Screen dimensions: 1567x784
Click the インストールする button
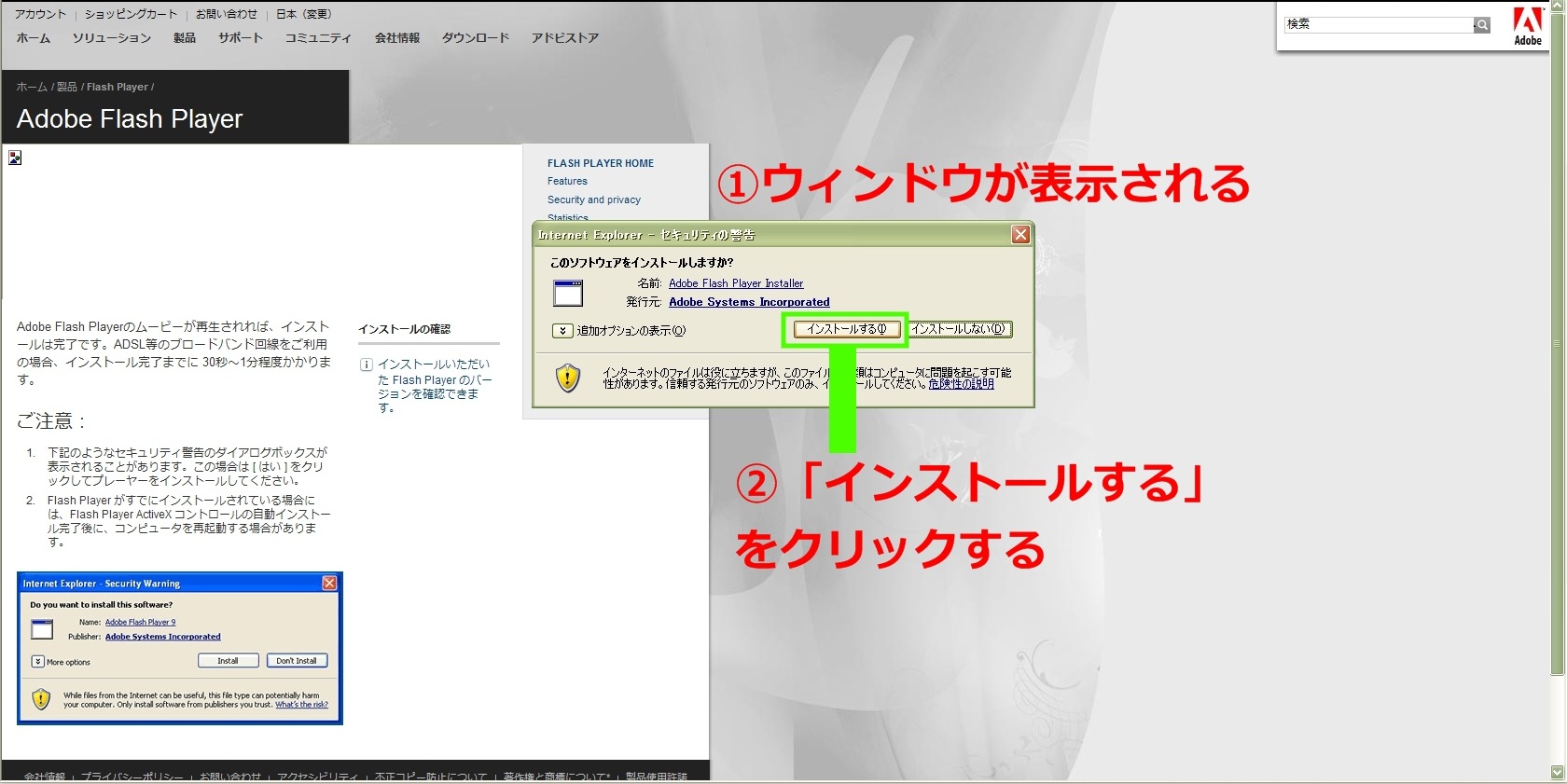coord(846,329)
